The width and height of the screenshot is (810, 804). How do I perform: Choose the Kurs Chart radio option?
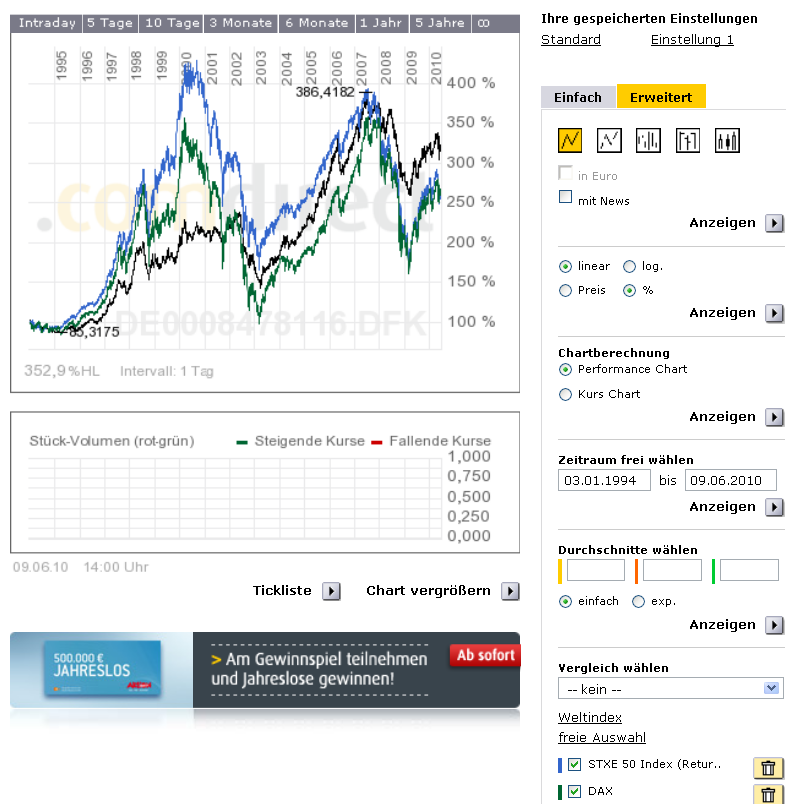[x=566, y=394]
